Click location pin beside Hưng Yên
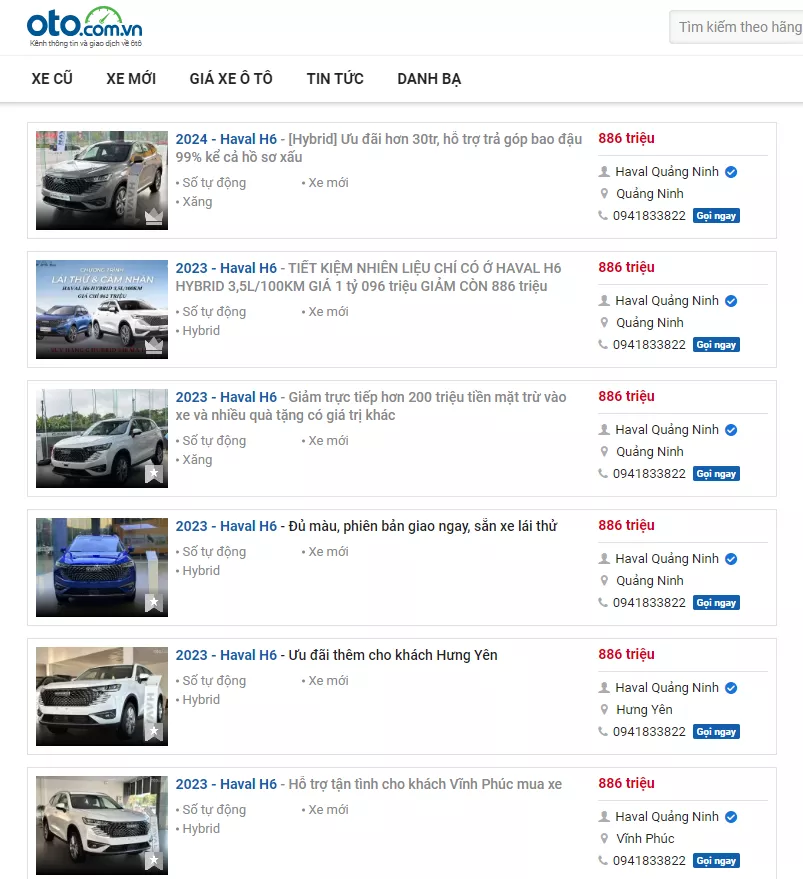 tap(604, 709)
